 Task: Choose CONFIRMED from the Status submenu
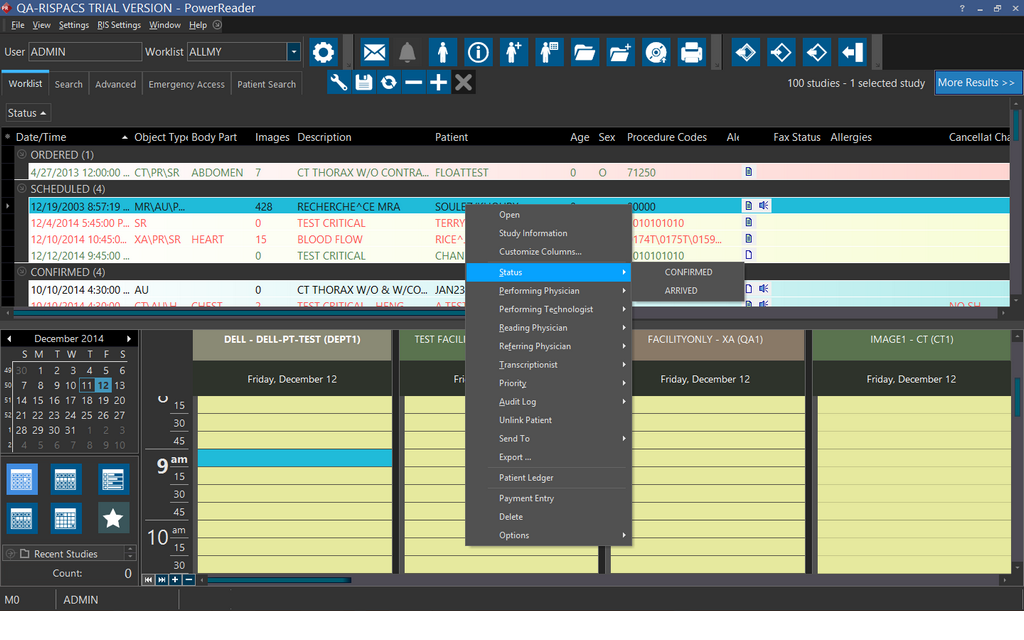coord(688,272)
